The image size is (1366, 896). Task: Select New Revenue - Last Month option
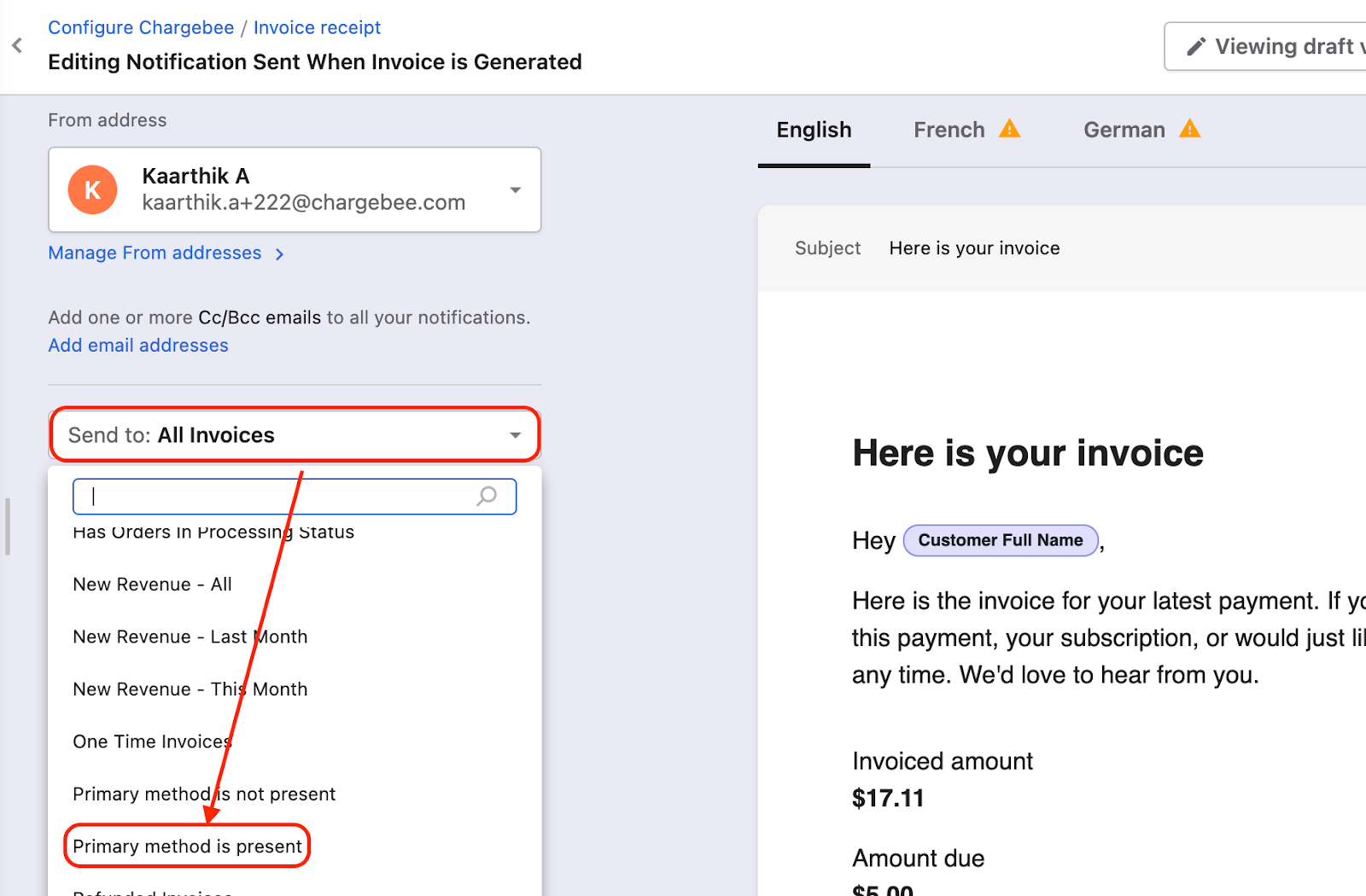[190, 637]
